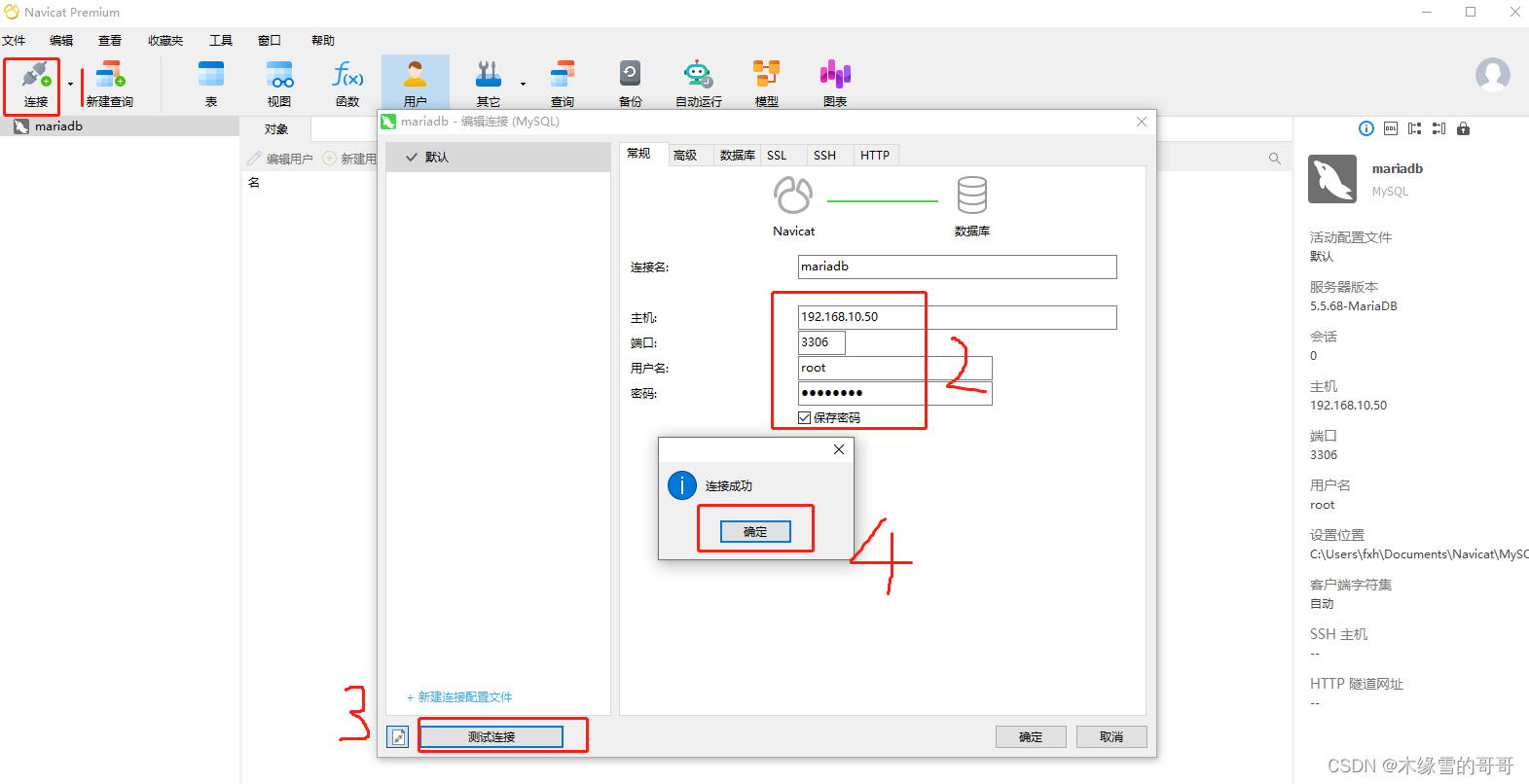Screen dimensions: 1529x784
Task: Open the Connection dropdown arrow
Action: 70,85
